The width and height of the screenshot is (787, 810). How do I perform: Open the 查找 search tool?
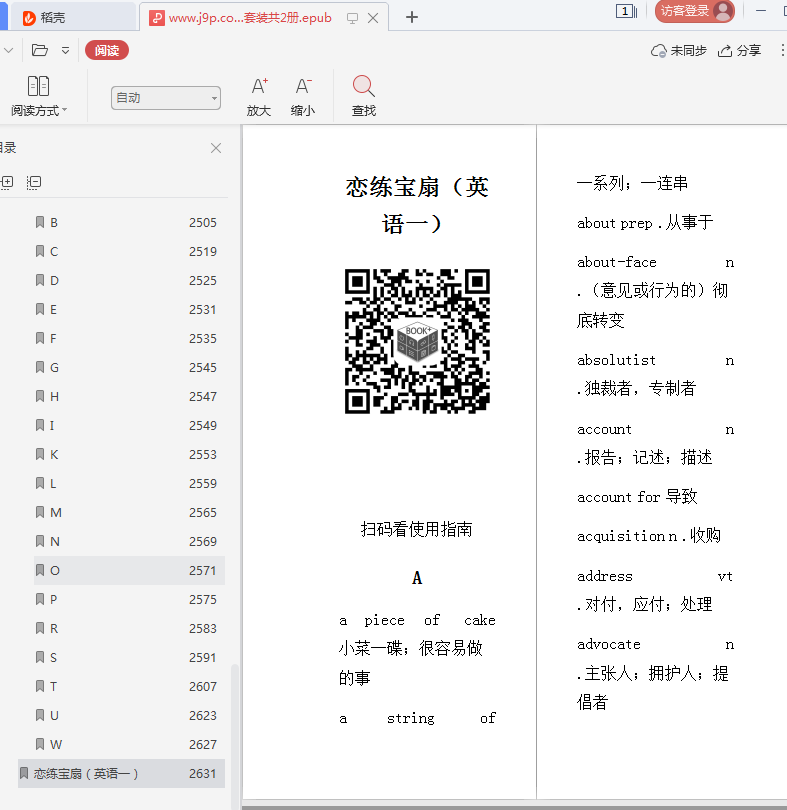click(x=364, y=88)
